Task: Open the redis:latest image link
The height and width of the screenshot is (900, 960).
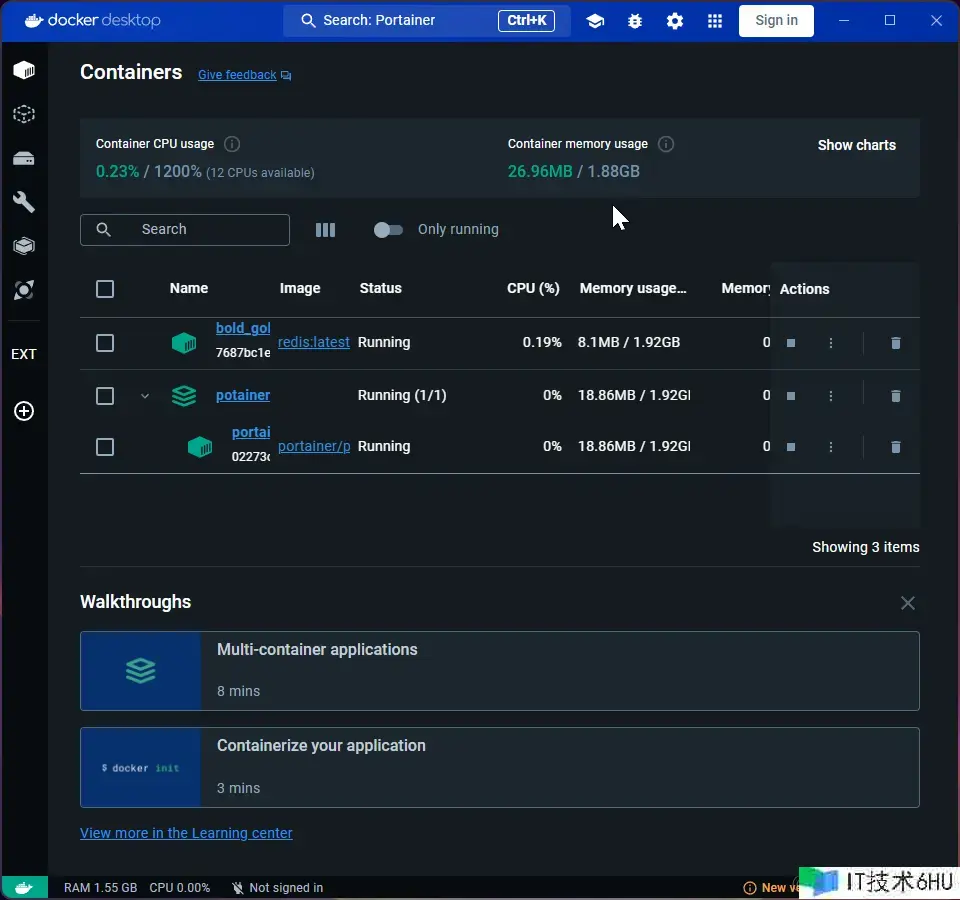Action: (314, 342)
